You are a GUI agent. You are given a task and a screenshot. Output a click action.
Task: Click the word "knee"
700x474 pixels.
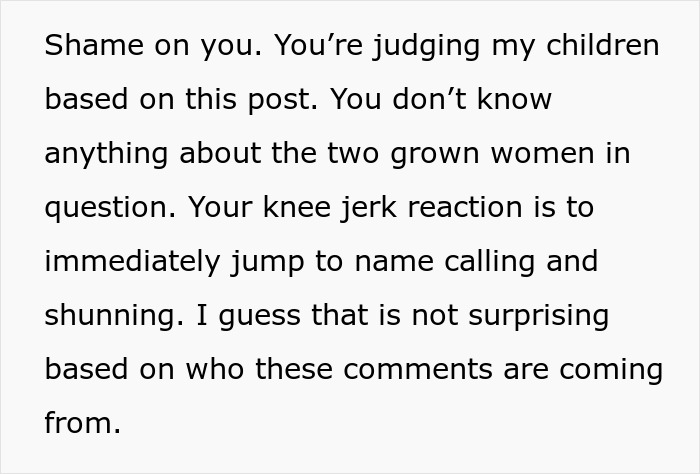click(297, 207)
